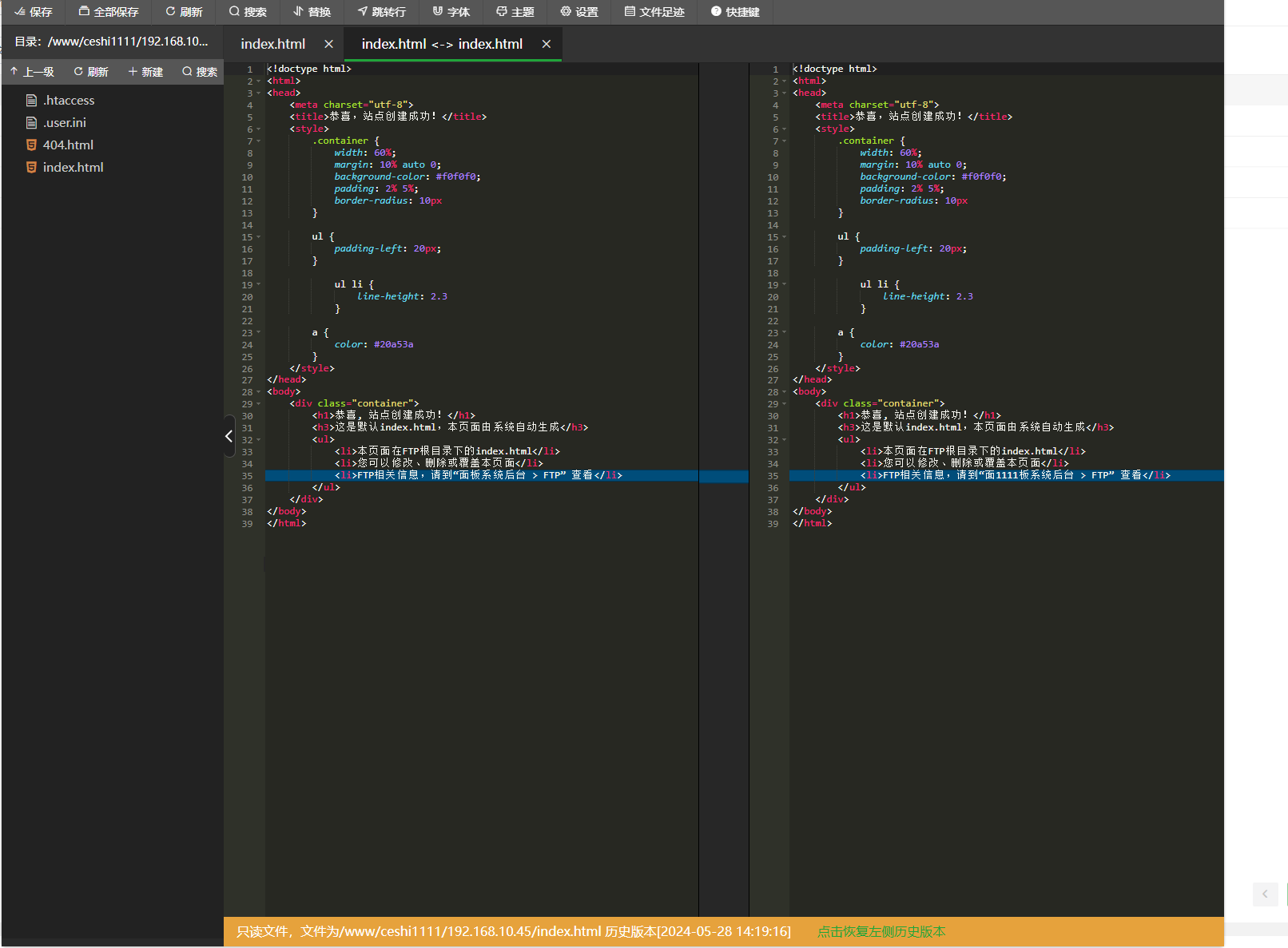Click the 404.html HTML5 icon
The width and height of the screenshot is (1288, 948).
[x=31, y=145]
